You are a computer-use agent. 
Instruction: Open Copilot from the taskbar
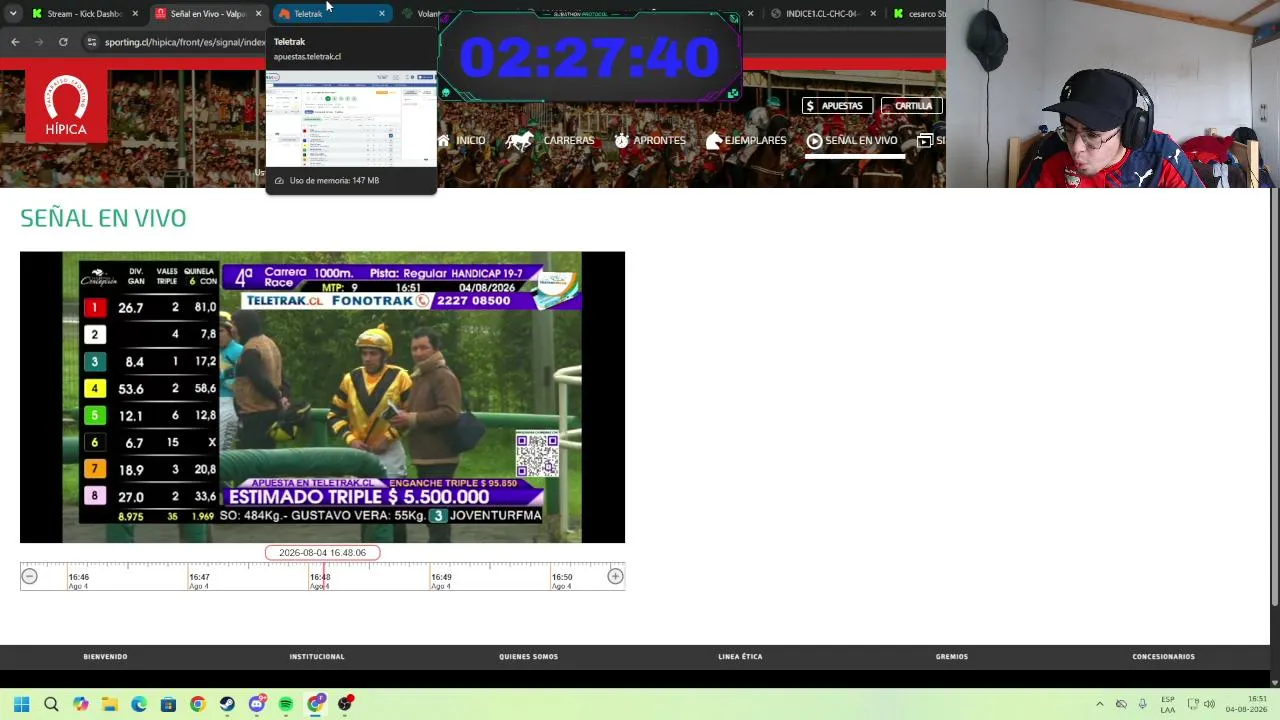coord(80,704)
